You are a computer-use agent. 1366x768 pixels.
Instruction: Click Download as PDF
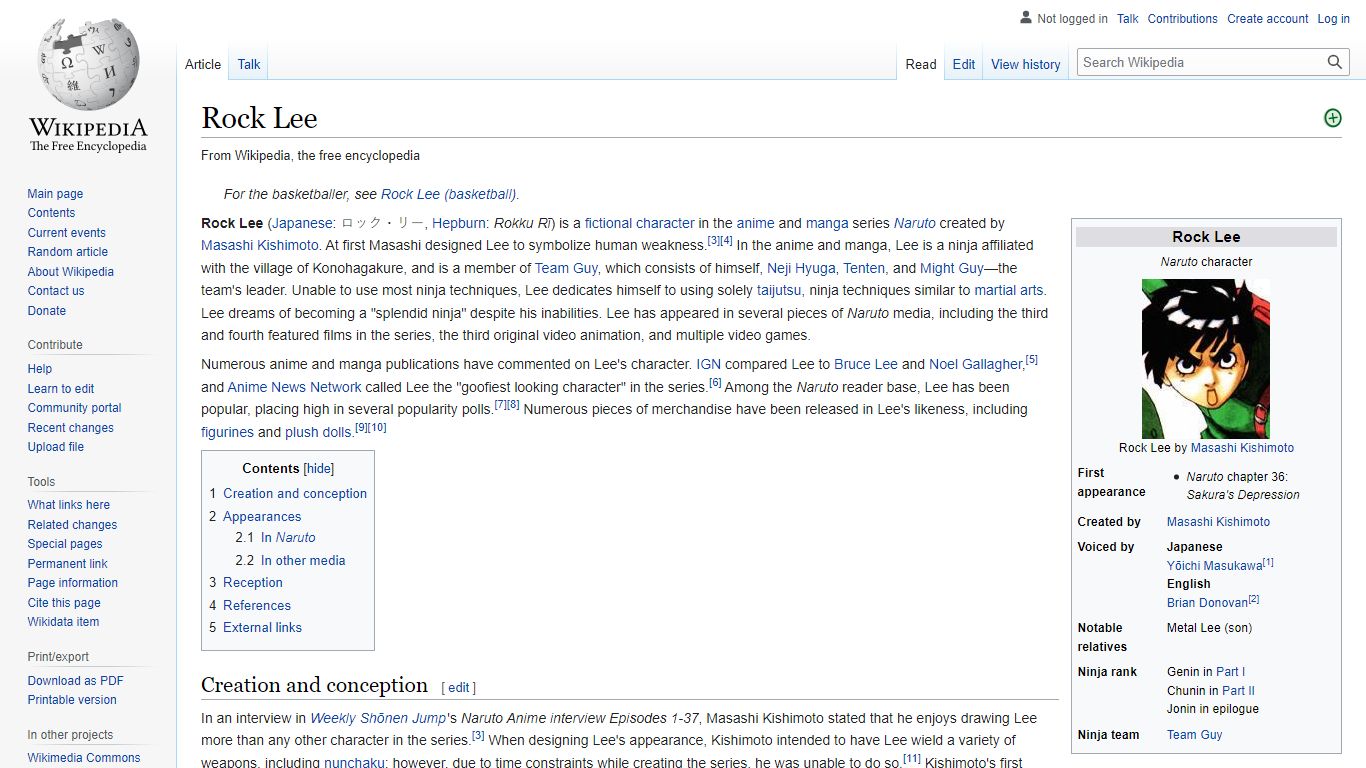75,681
